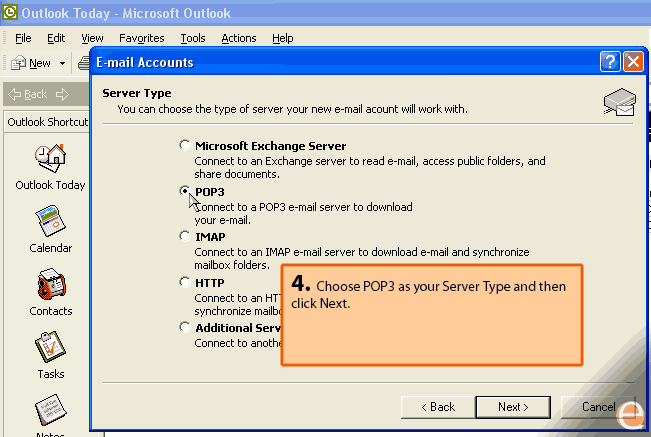Image resolution: width=651 pixels, height=437 pixels.
Task: Open the Notes shortcut icon
Action: (x=50, y=412)
